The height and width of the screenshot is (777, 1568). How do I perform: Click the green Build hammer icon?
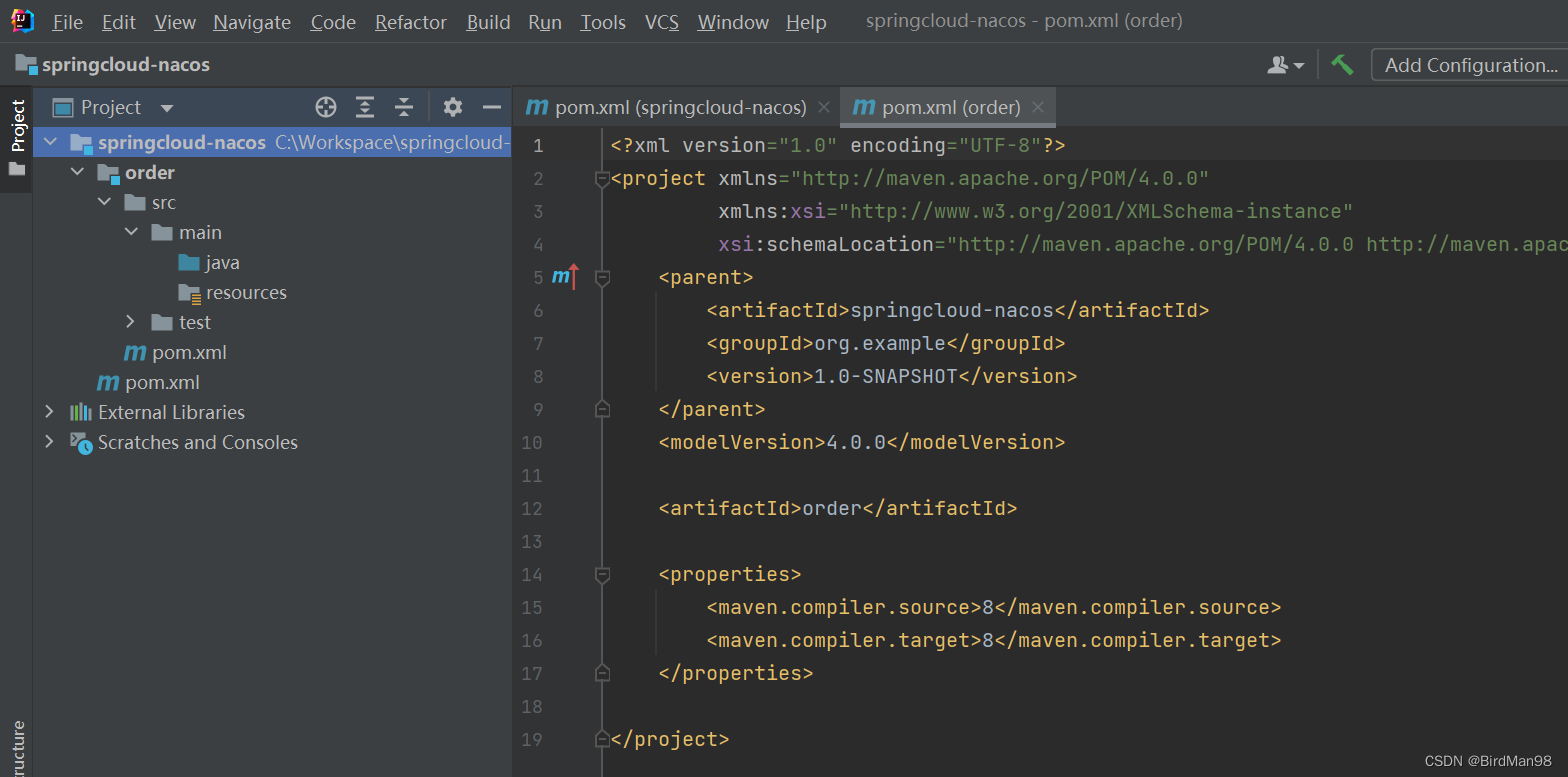[1342, 65]
